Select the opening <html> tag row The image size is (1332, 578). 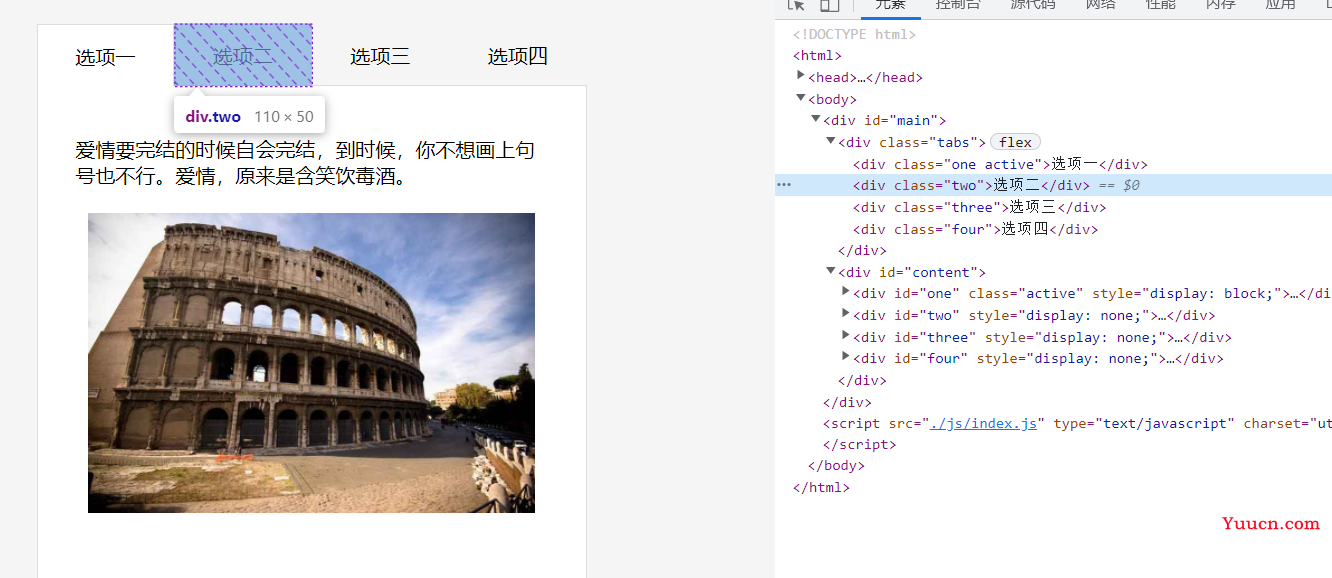pyautogui.click(x=817, y=56)
